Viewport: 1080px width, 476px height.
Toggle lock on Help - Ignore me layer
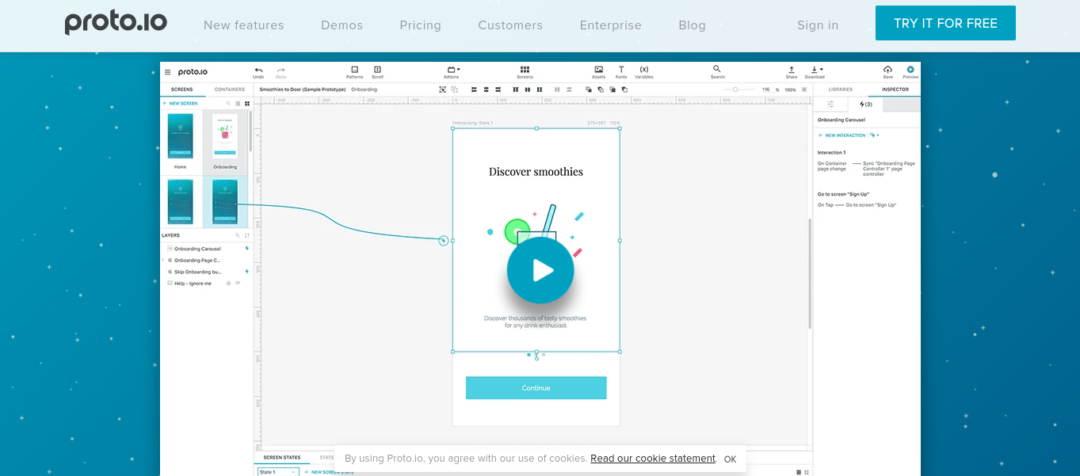229,283
